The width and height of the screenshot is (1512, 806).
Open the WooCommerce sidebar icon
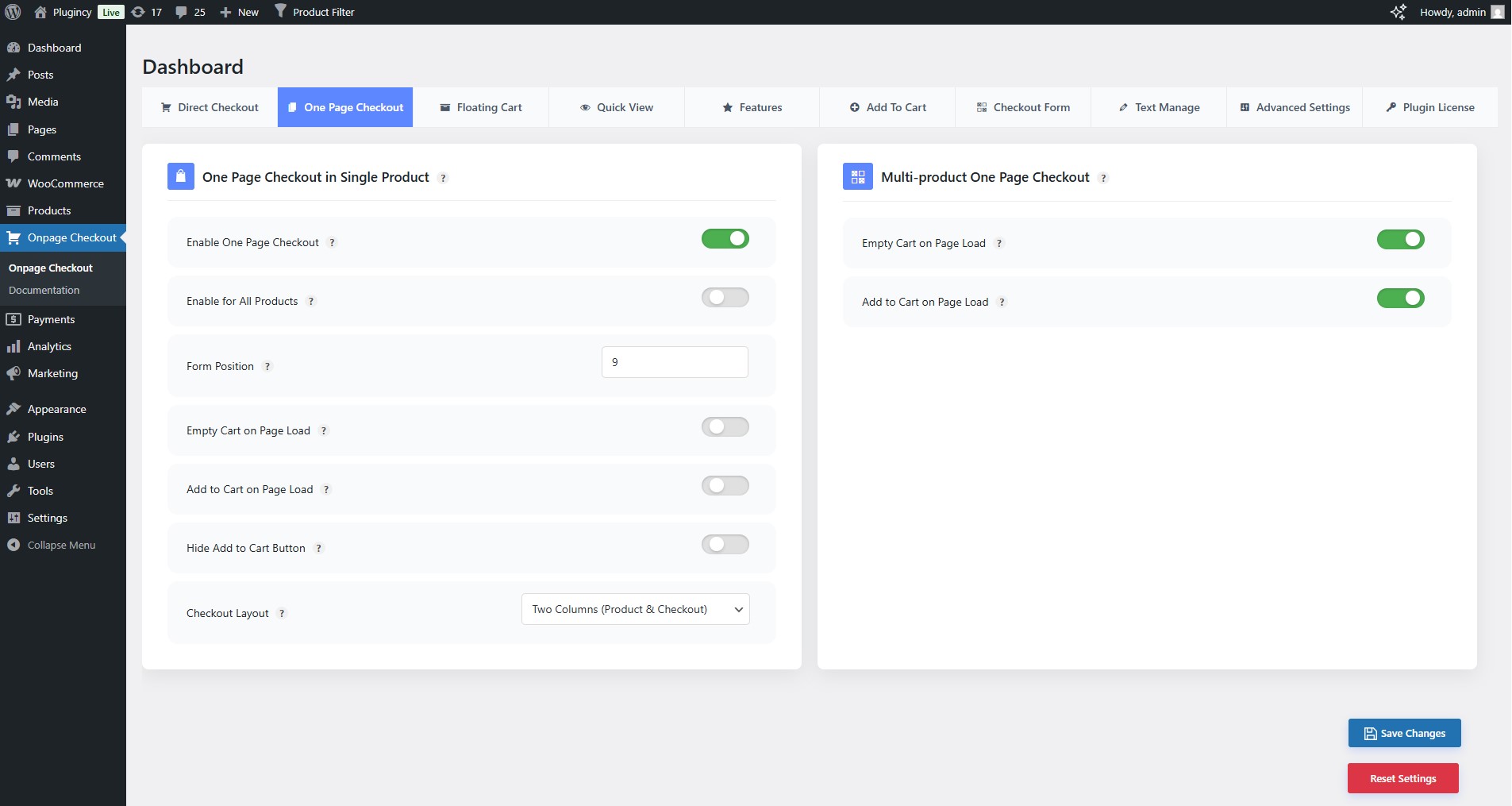tap(13, 183)
